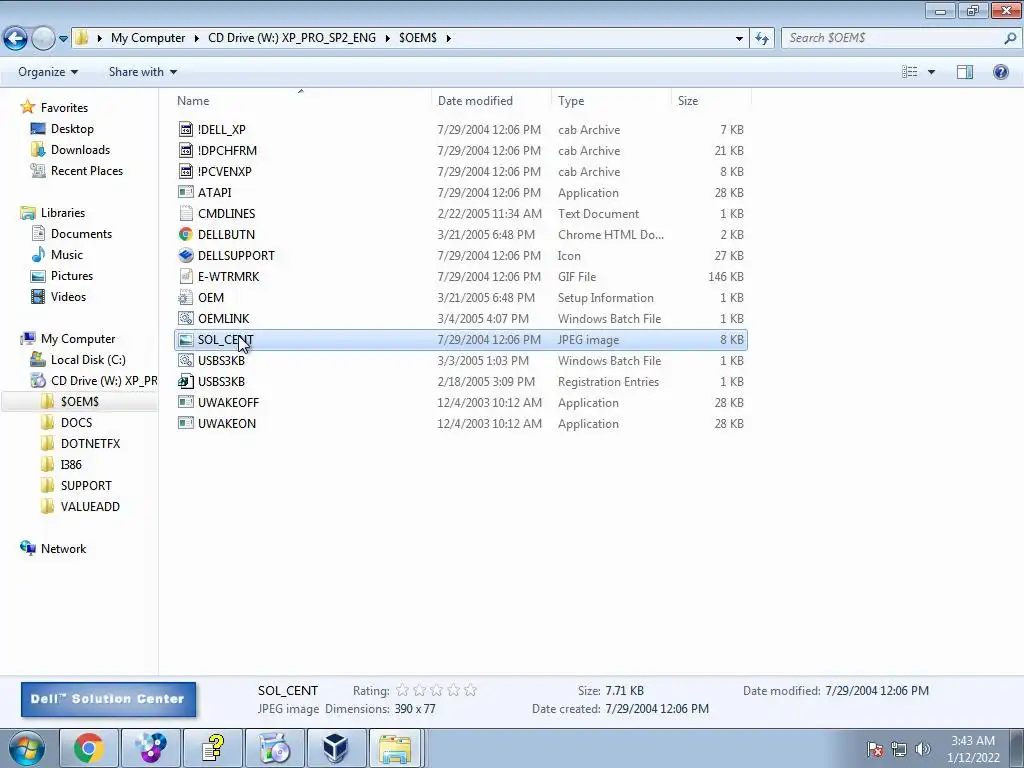Open recent pages dropdown arrow
Image resolution: width=1024 pixels, height=768 pixels.
[63, 39]
